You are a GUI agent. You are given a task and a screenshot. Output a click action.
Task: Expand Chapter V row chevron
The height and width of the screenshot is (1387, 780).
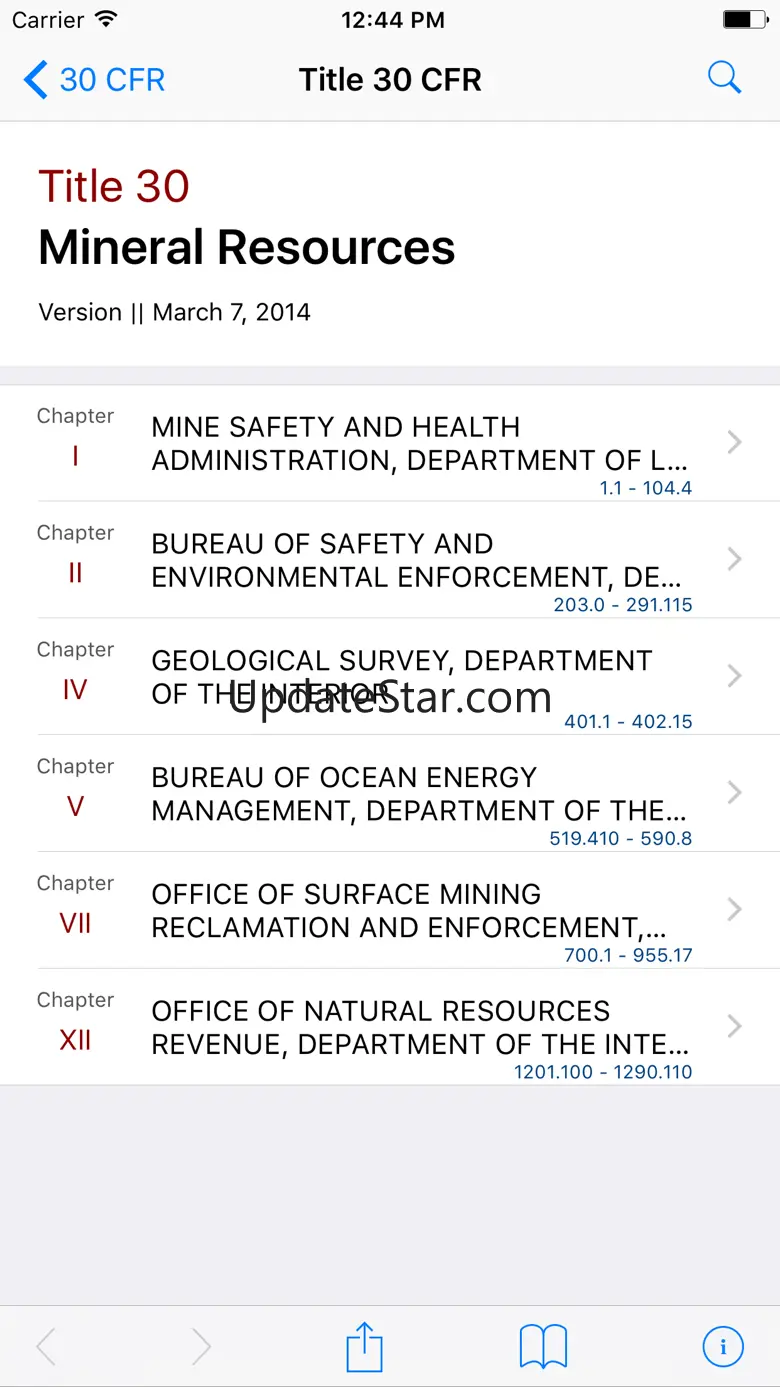coord(735,792)
